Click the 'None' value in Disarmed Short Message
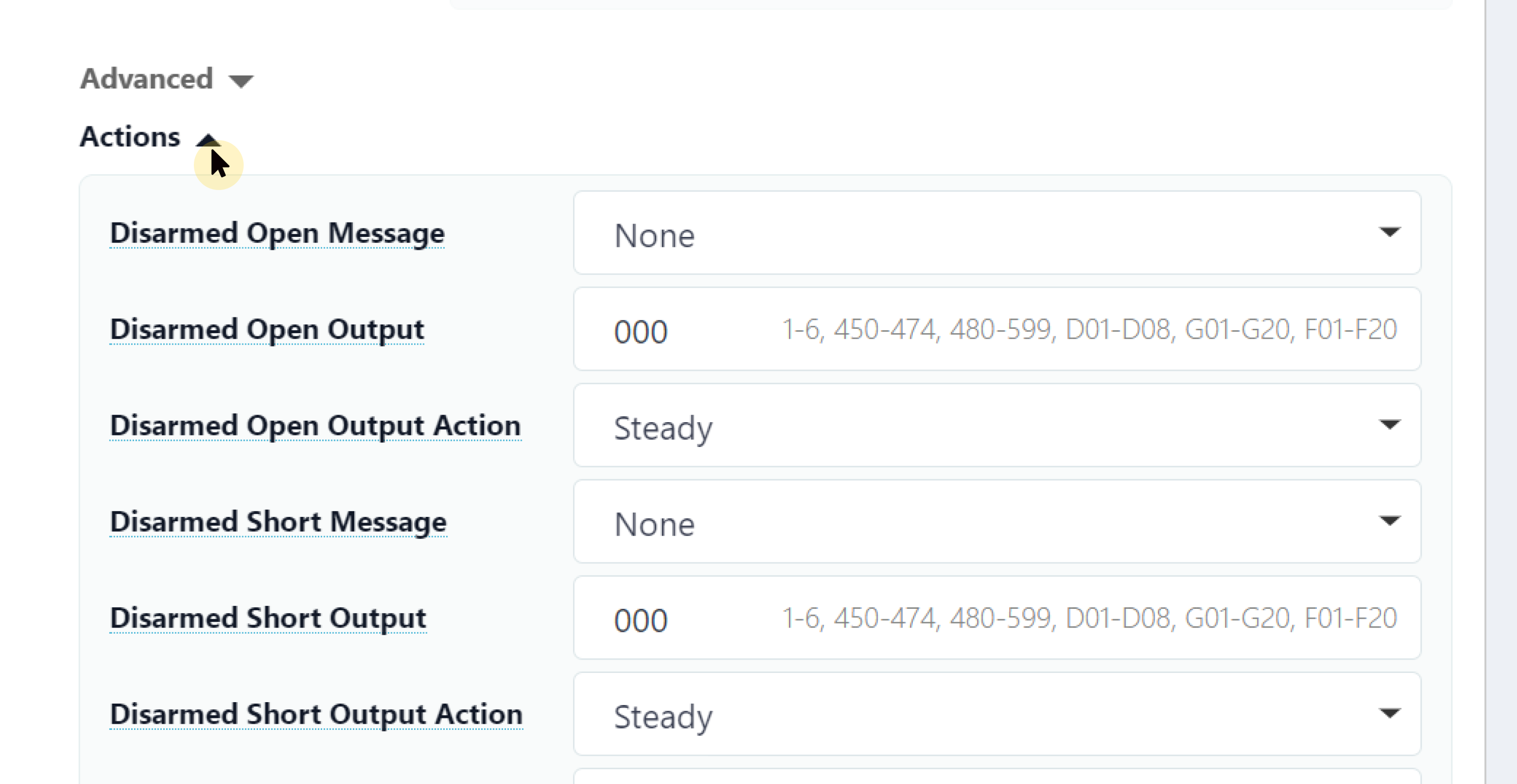 point(654,524)
